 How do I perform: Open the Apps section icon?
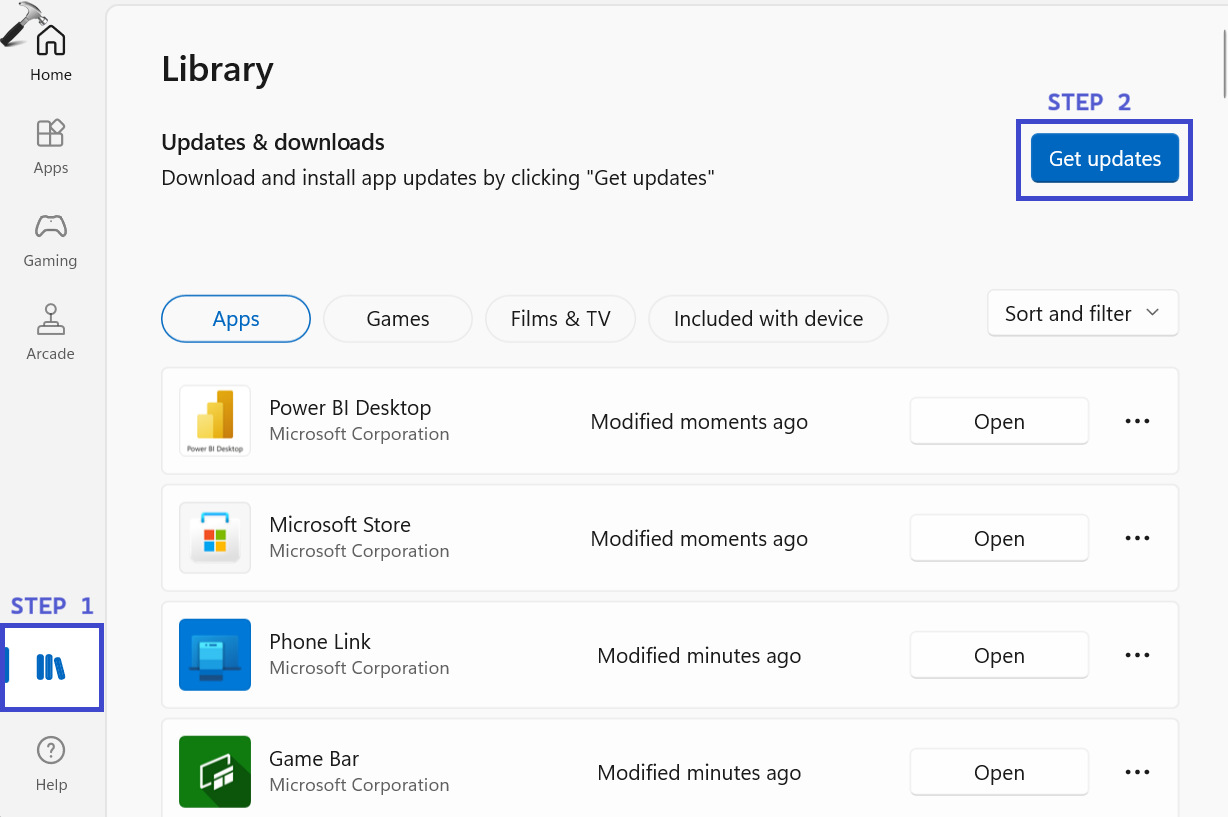point(50,134)
